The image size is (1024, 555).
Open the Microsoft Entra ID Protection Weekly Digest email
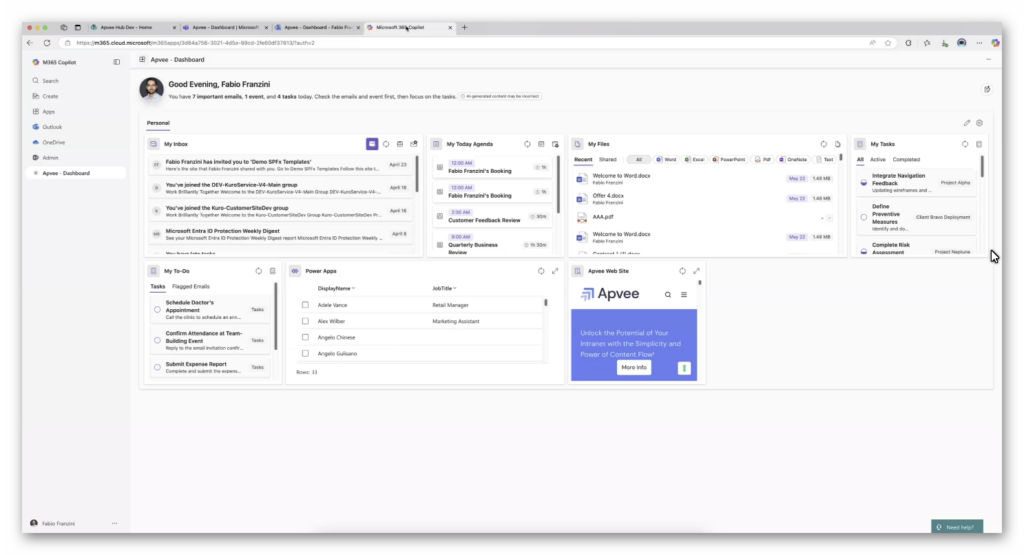tap(281, 234)
